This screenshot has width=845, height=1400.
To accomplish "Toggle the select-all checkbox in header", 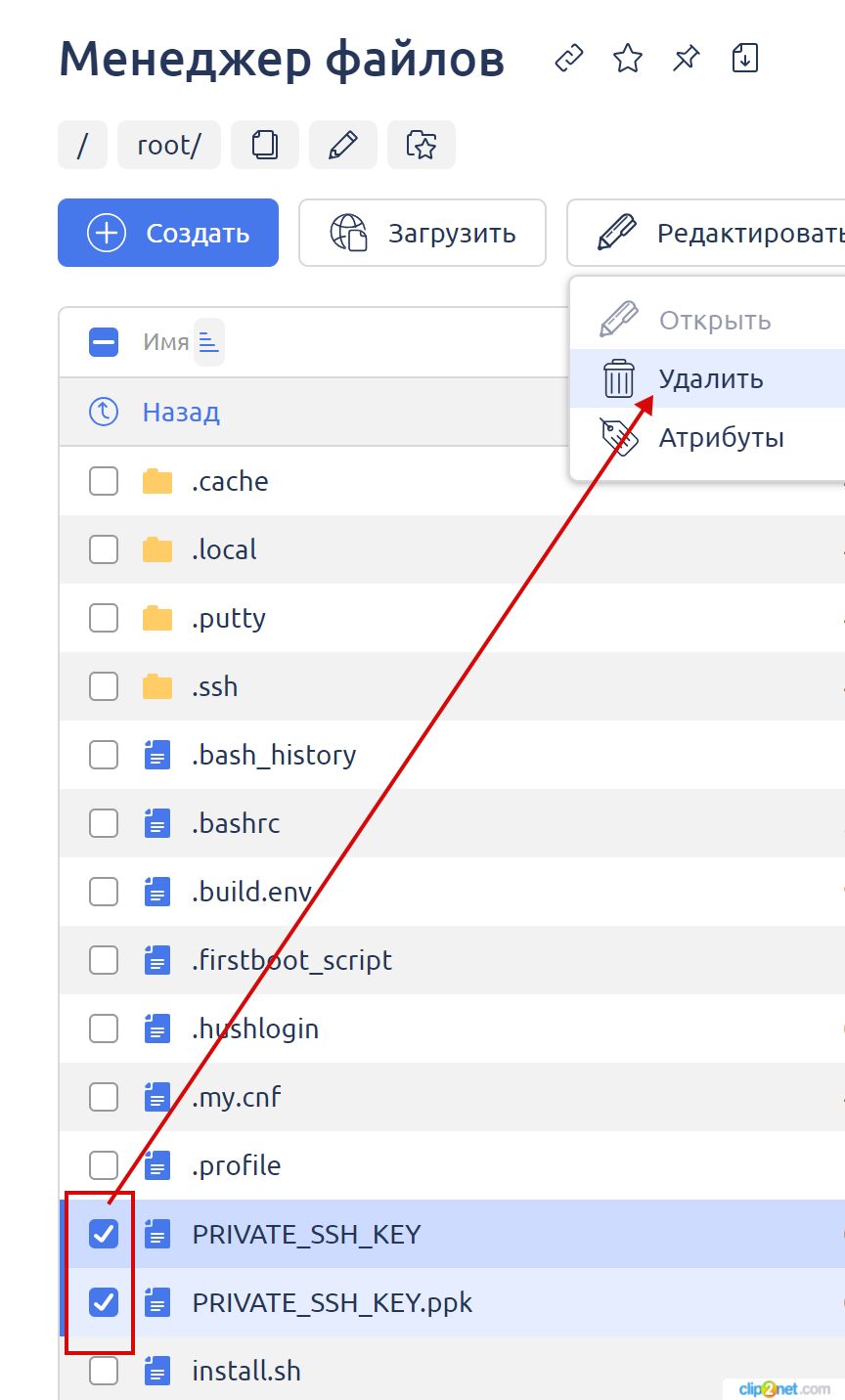I will (104, 342).
